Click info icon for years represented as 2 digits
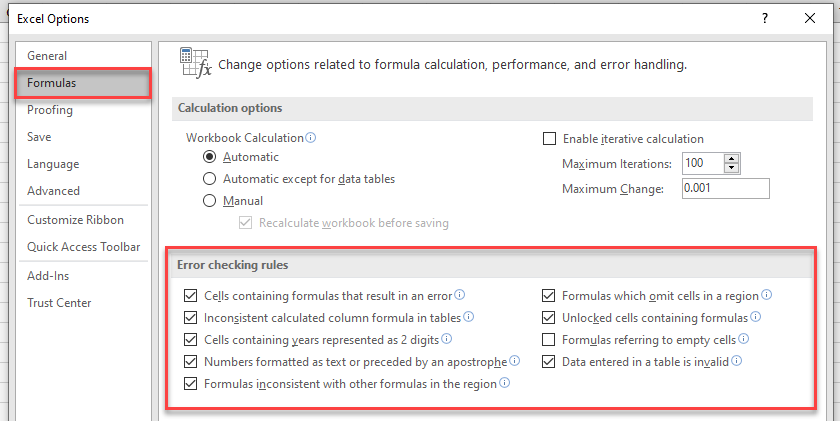This screenshot has width=840, height=421. [447, 339]
